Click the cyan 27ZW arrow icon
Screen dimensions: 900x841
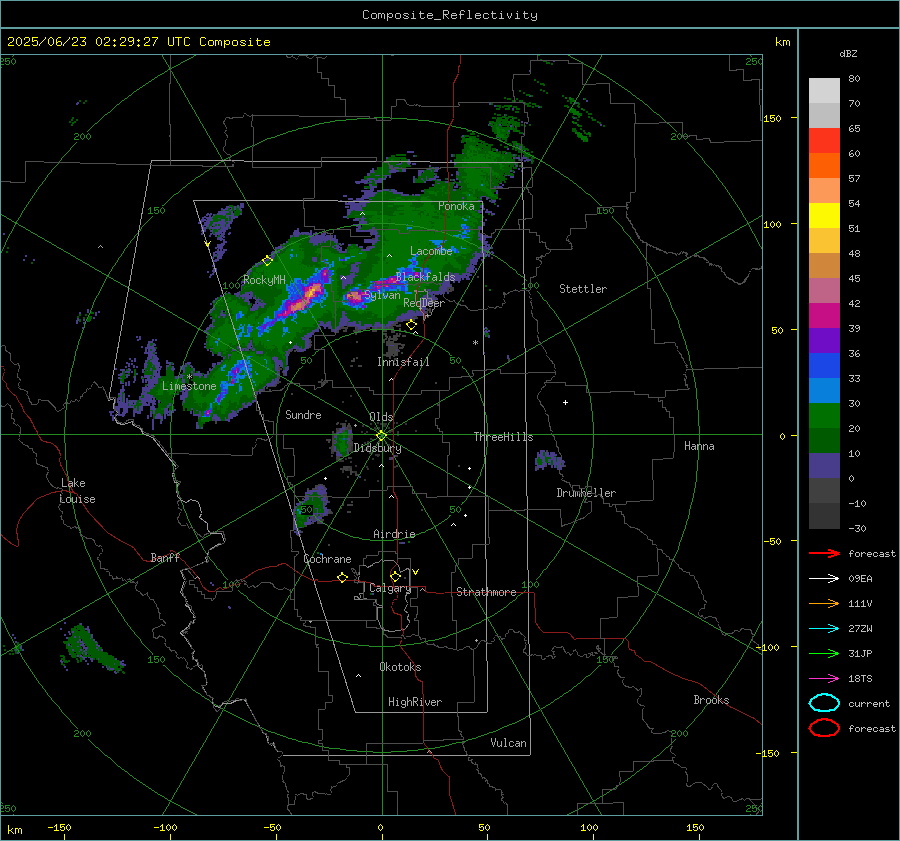coord(824,629)
